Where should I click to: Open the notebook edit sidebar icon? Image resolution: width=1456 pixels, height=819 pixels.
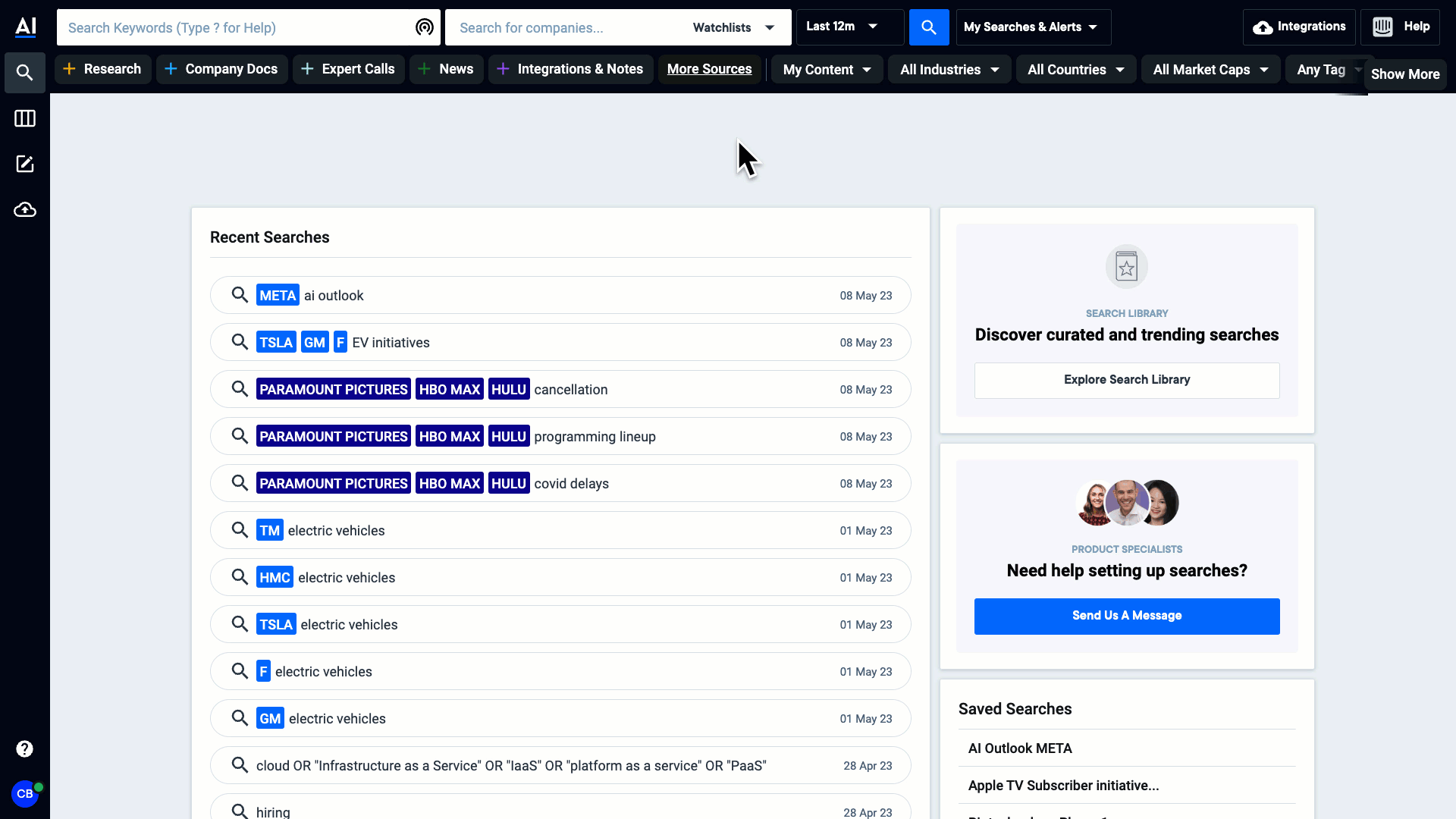25,164
